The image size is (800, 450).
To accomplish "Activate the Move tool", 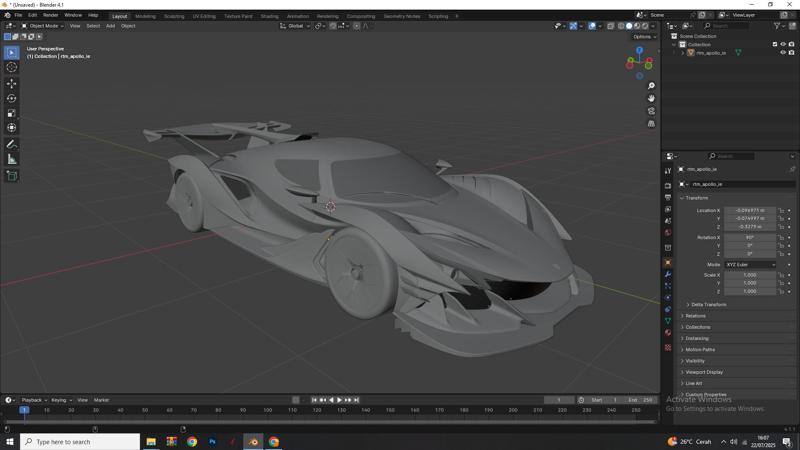I will (x=12, y=83).
